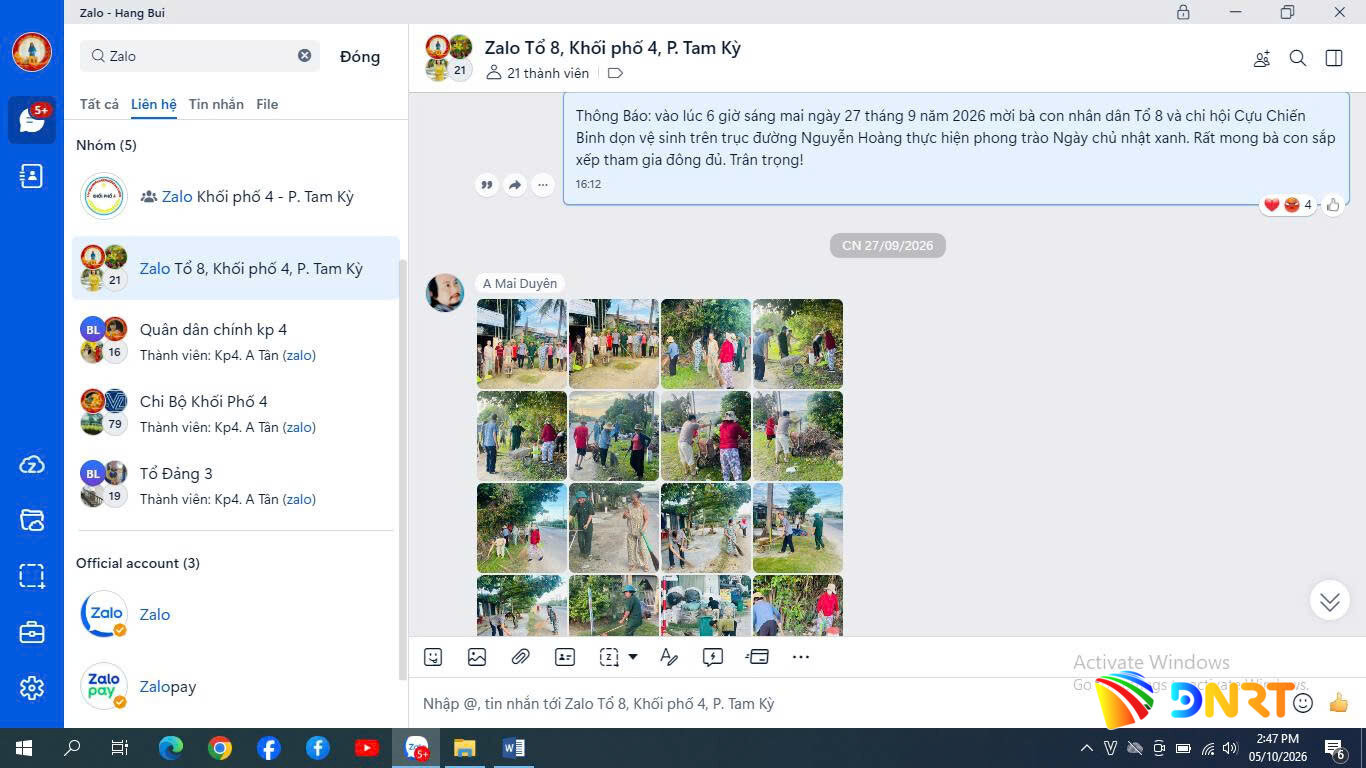Attach a file with the paperclip icon
Viewport: 1366px width, 768px height.
[x=520, y=657]
